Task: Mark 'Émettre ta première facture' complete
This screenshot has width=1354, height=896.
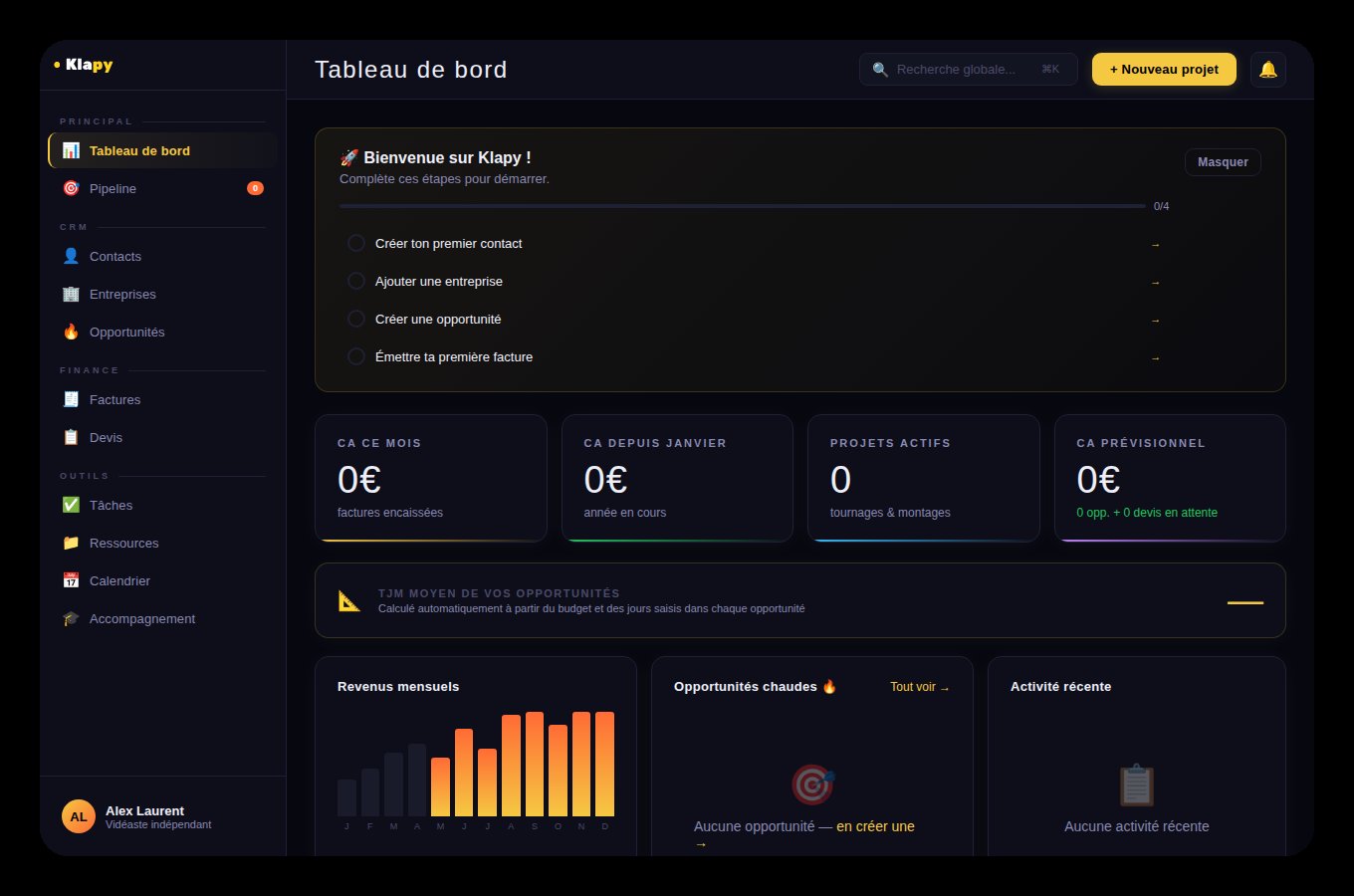Action: [356, 356]
